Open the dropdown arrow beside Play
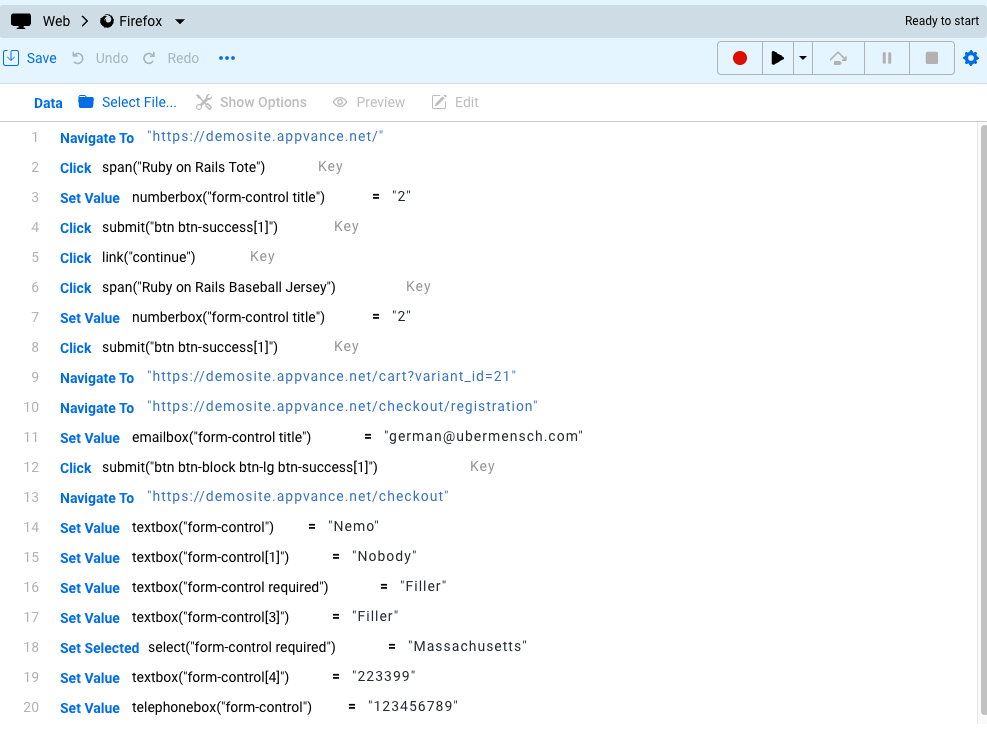The width and height of the screenshot is (987, 731). [x=803, y=58]
